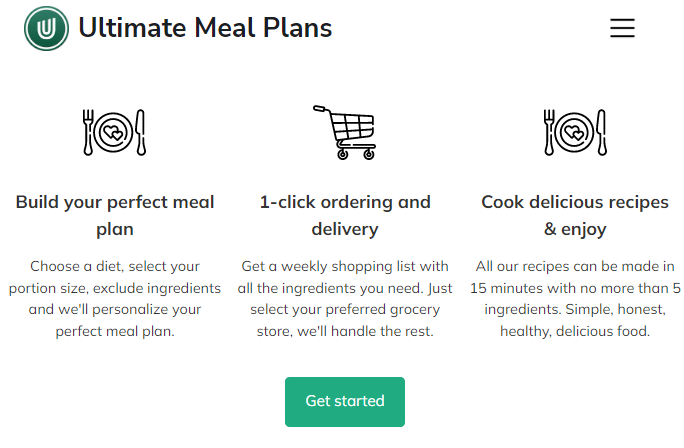684x448 pixels.
Task: Click the heart plate above Cook delicious recipes
Action: click(x=574, y=132)
